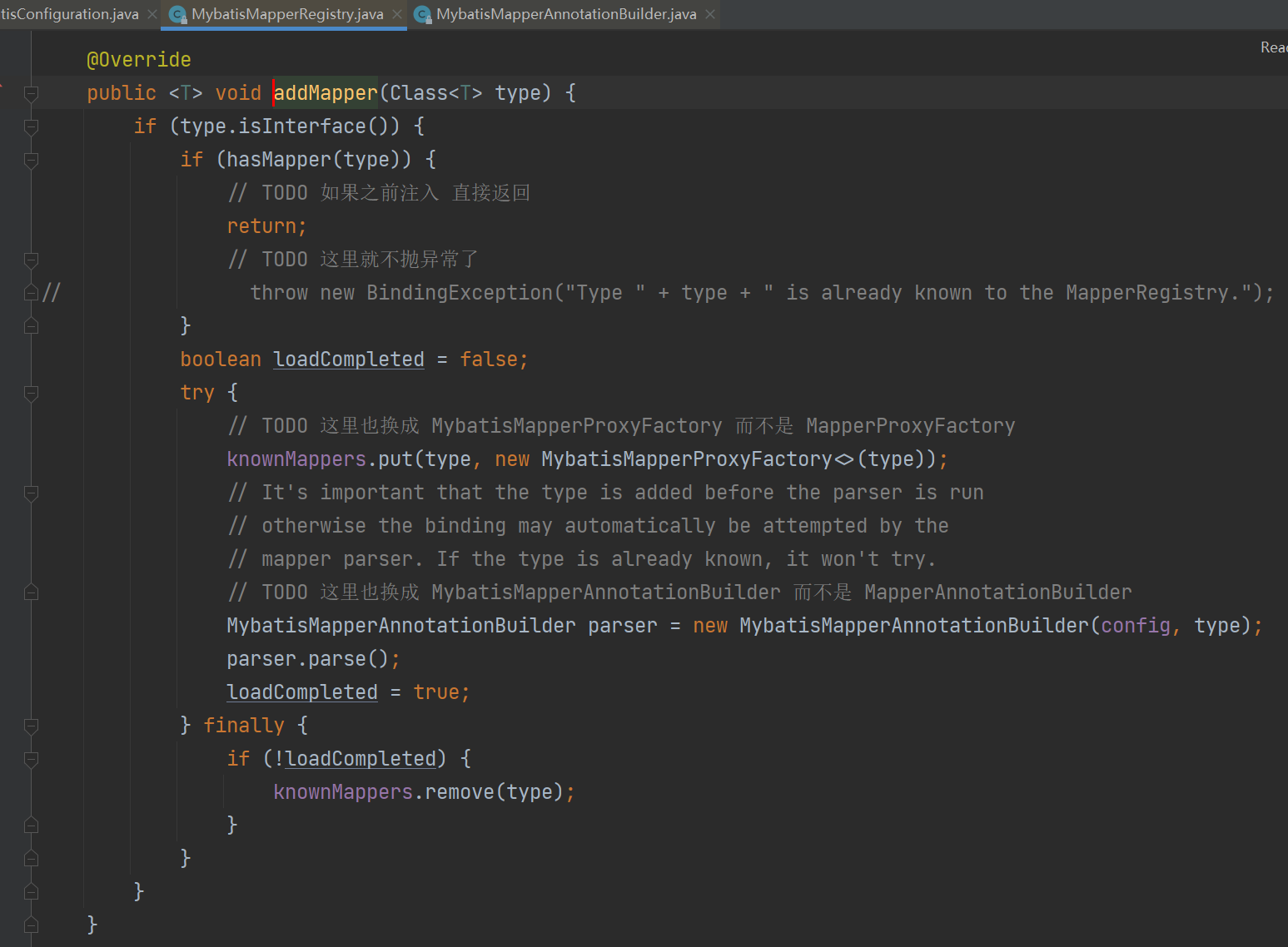This screenshot has width=1288, height=947.
Task: Close the tisConfiguration.java editor tab
Action: point(152,14)
